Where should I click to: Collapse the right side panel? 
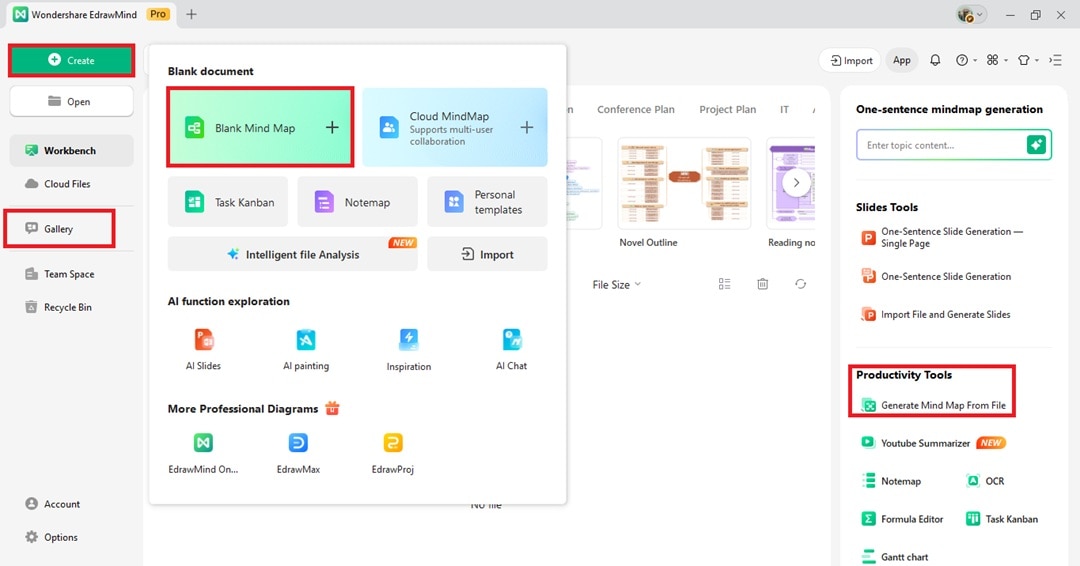(1055, 61)
